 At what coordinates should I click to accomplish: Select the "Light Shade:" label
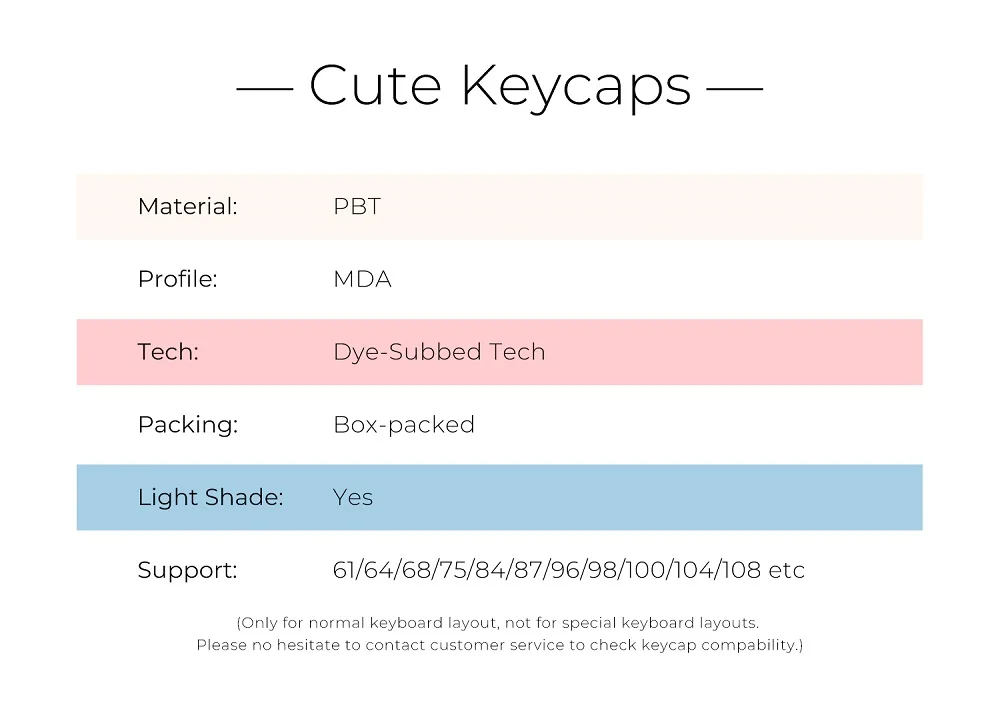[211, 497]
